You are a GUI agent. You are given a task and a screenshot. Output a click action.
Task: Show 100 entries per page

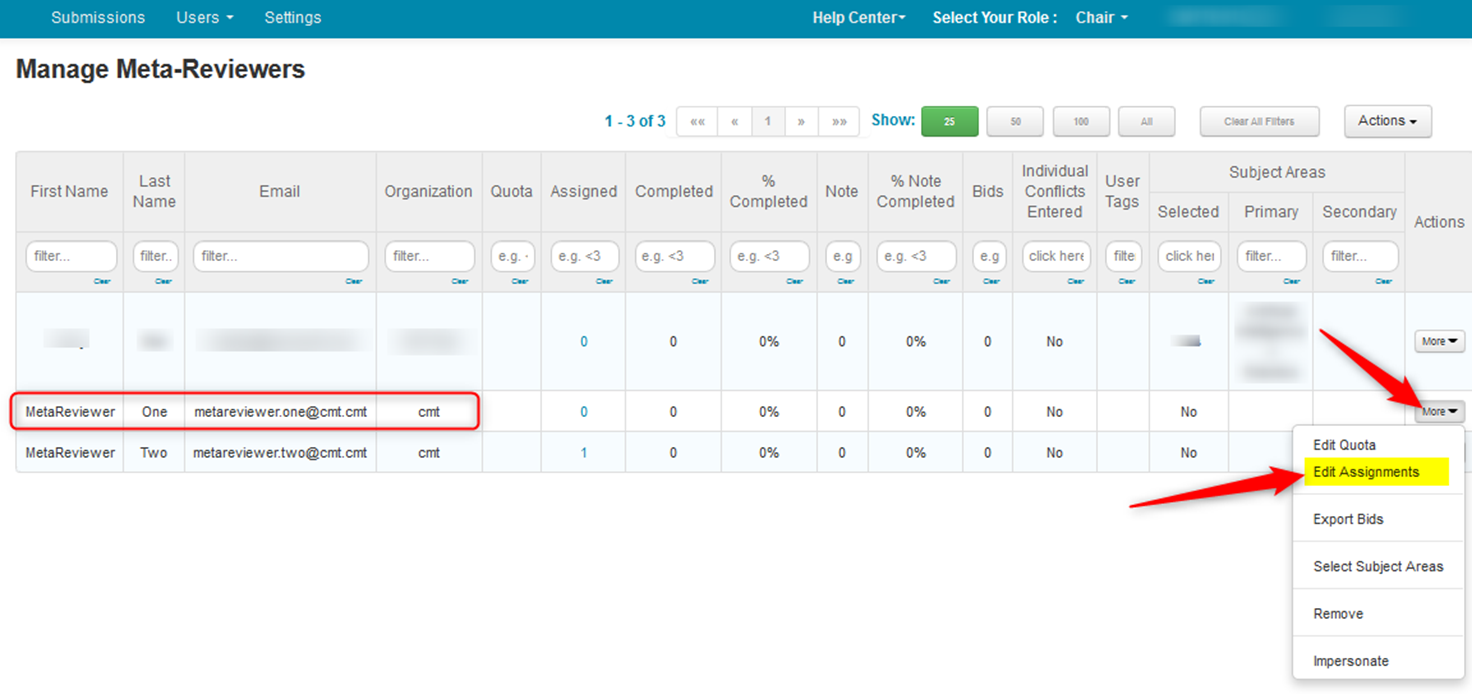(1081, 121)
